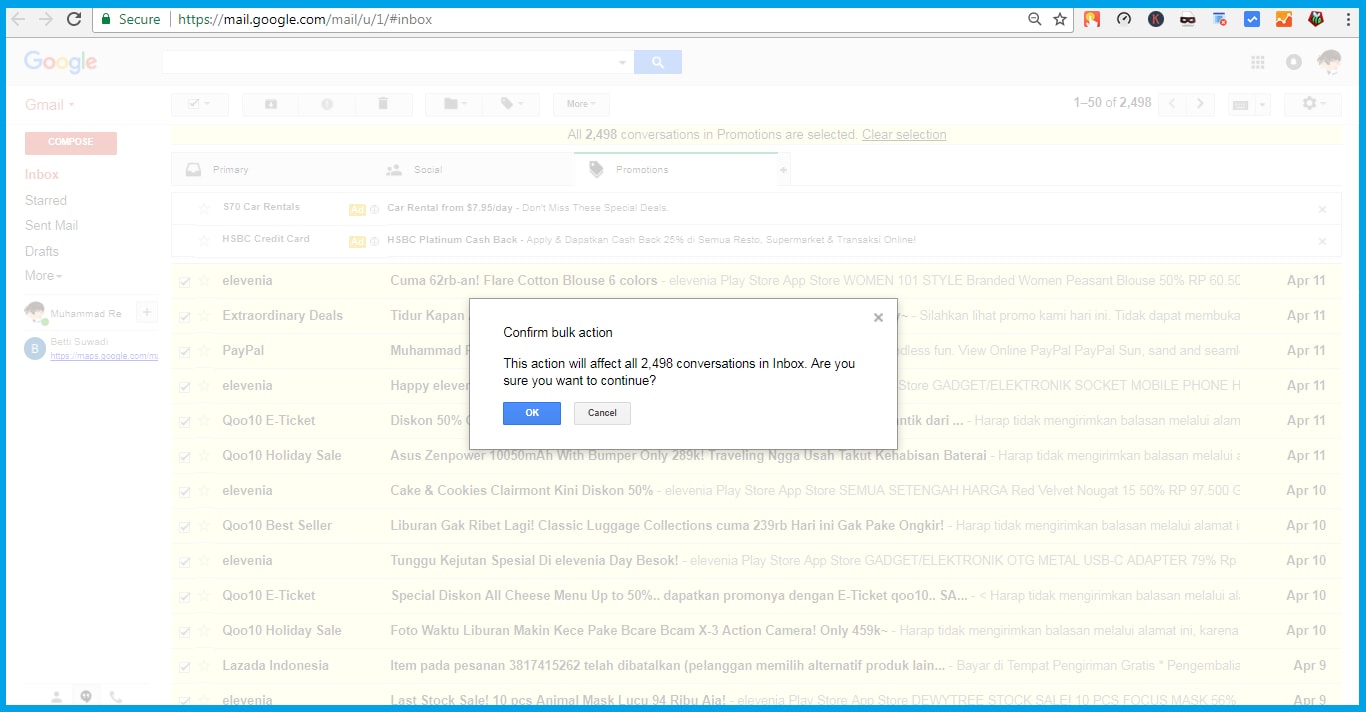Uncheck the Flare Cotton Blouse elevenia email

pos(184,282)
